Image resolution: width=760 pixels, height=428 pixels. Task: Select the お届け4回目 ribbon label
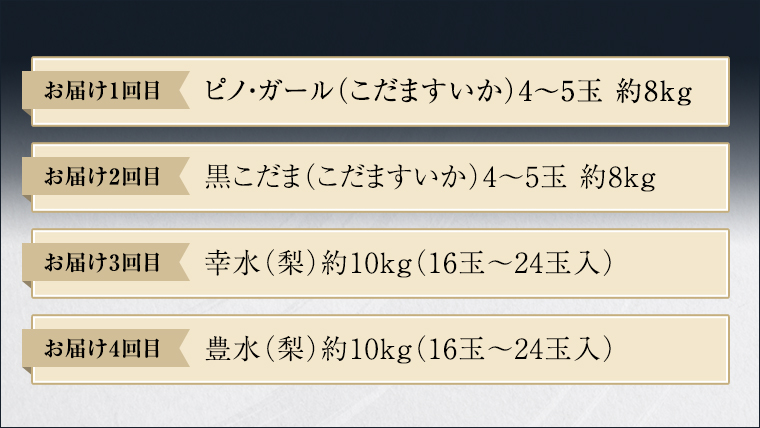(102, 349)
